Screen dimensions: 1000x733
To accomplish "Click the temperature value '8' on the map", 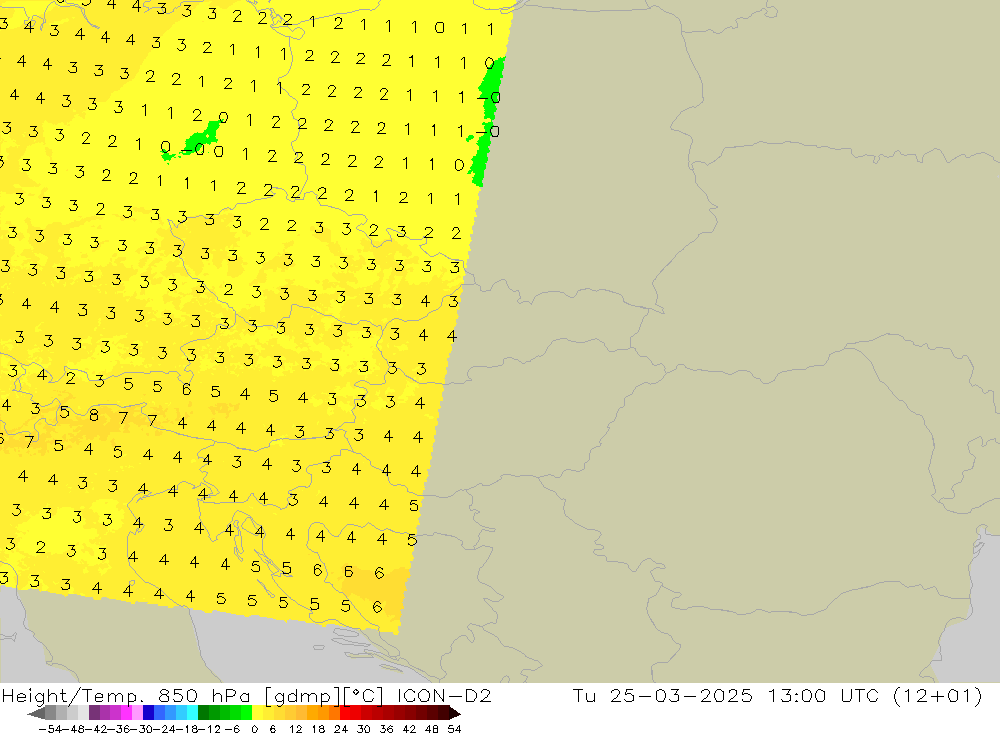I will [x=94, y=416].
